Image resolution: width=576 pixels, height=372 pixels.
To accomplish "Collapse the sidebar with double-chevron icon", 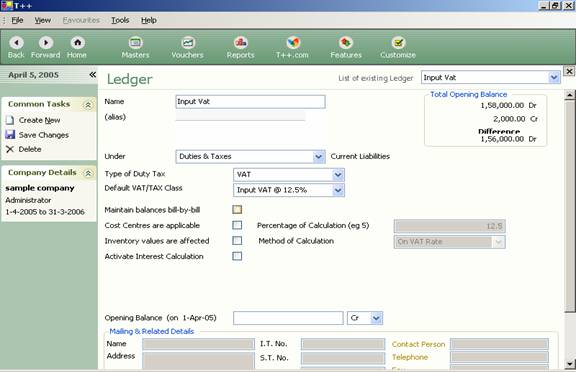I will pos(93,75).
